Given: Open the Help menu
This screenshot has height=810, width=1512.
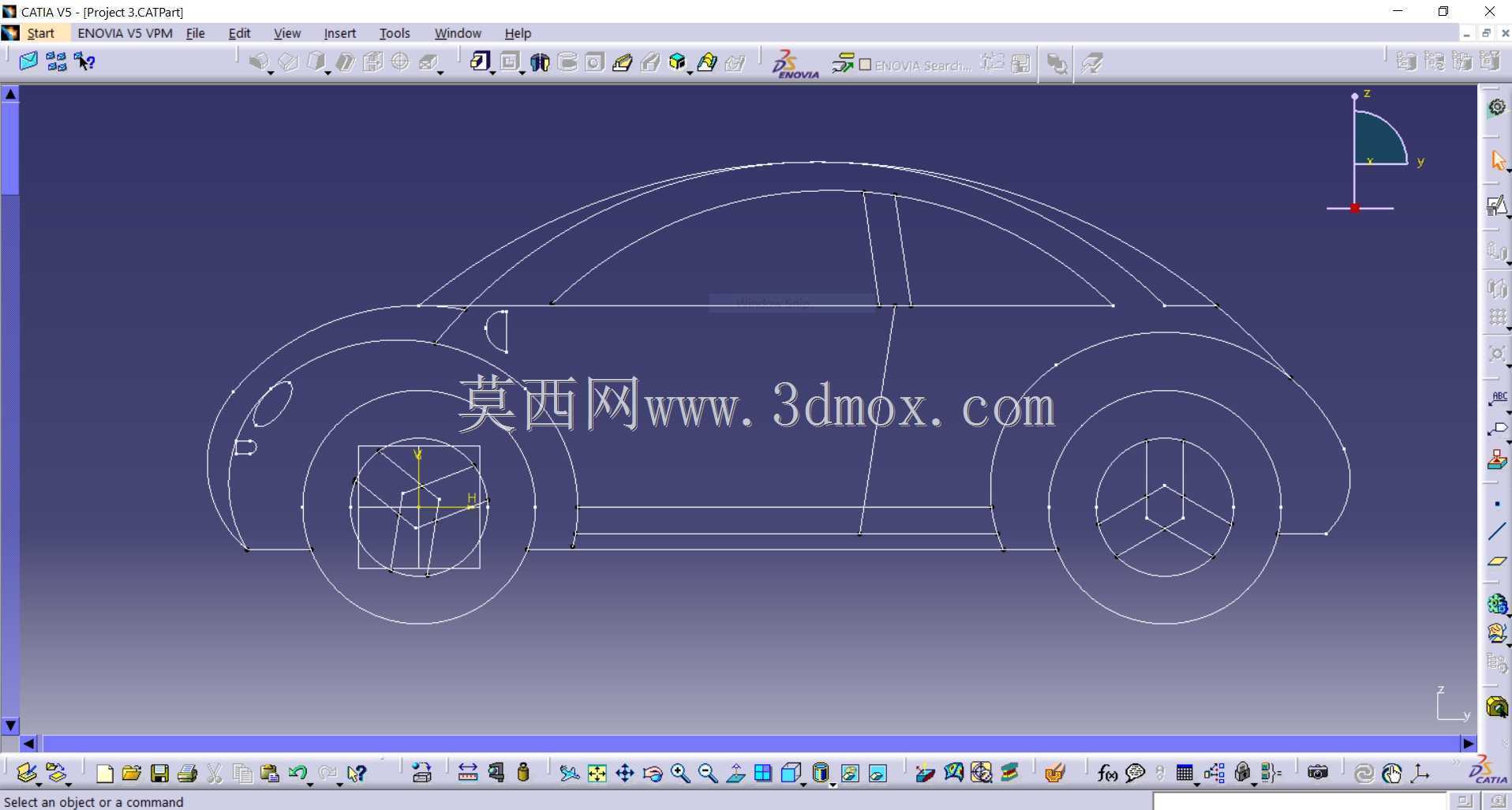Looking at the screenshot, I should pos(518,33).
